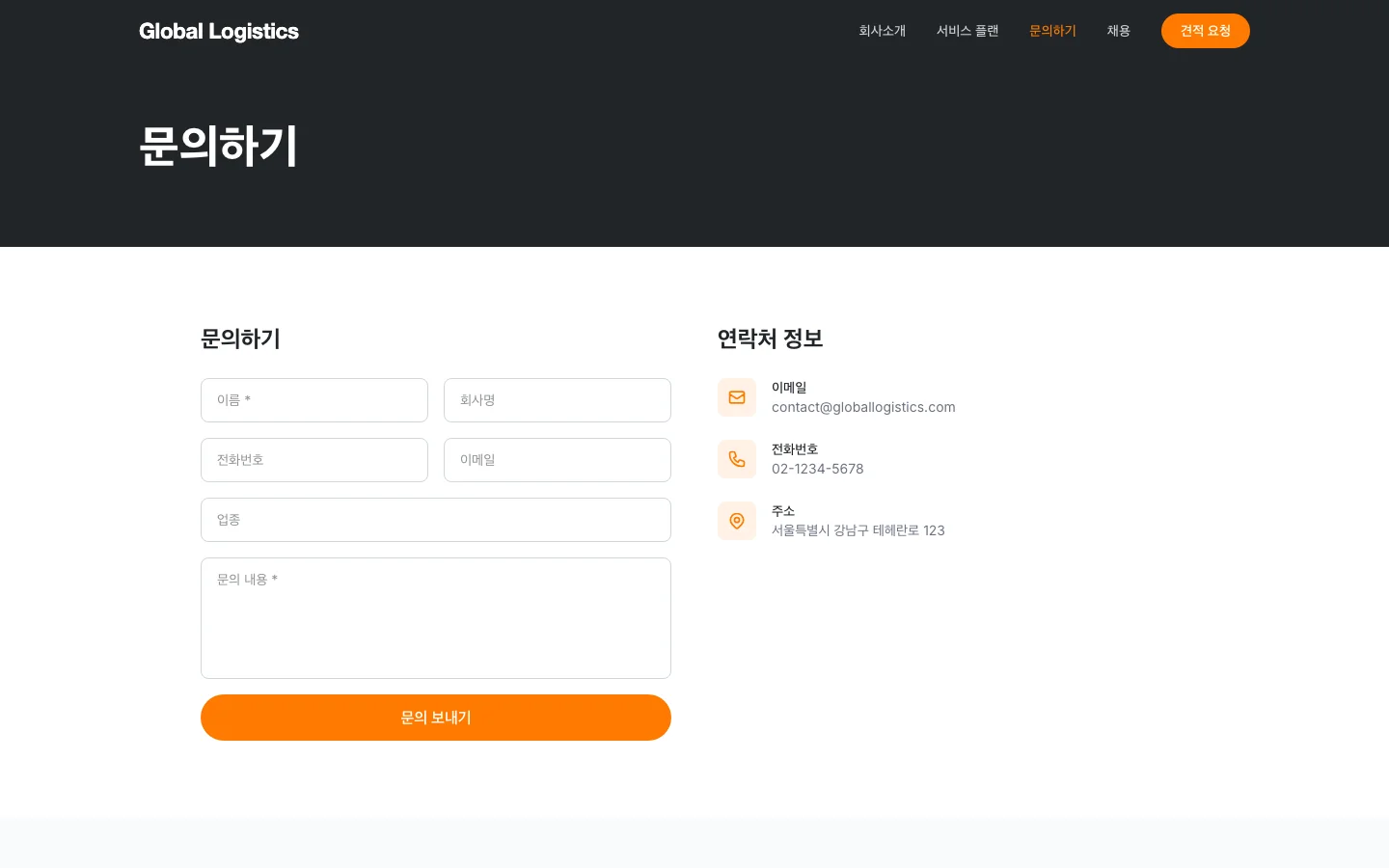The image size is (1389, 868).
Task: Click the address 서울특별시 강남구 테헤란로 123
Action: [858, 530]
